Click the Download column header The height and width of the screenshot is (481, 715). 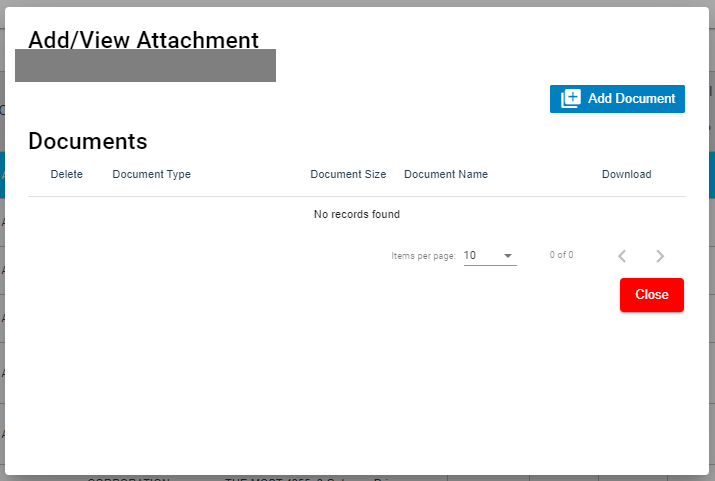point(626,175)
